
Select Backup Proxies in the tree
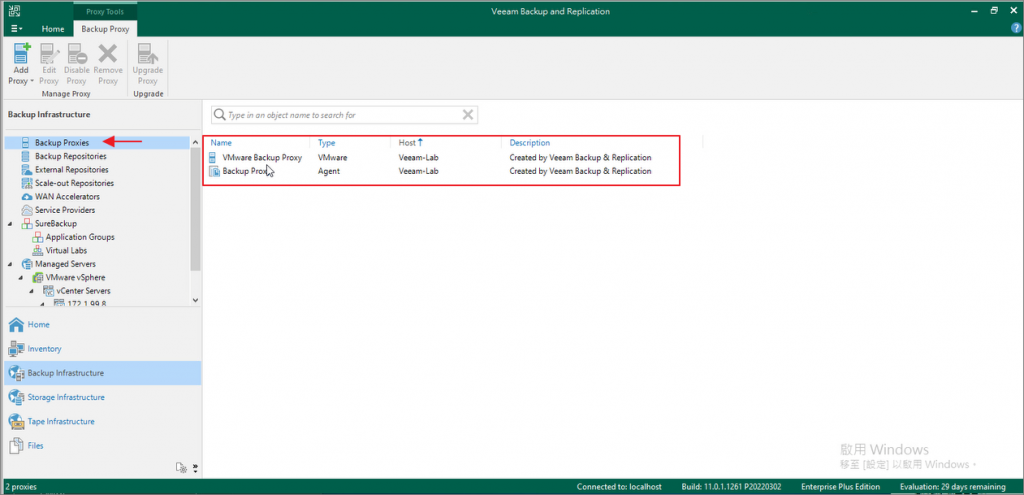coord(62,142)
